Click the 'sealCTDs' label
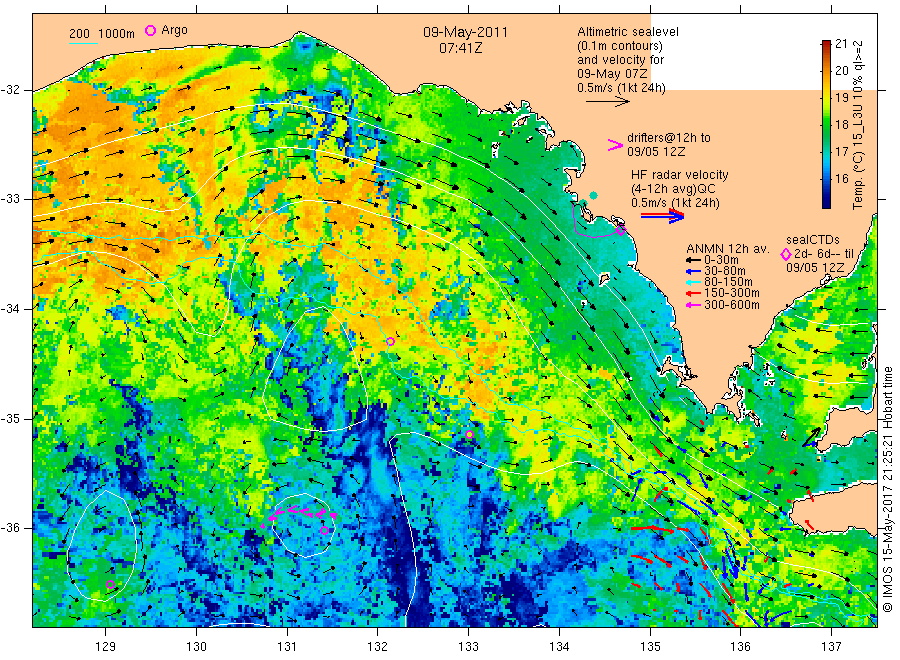900x660 pixels. click(x=813, y=240)
